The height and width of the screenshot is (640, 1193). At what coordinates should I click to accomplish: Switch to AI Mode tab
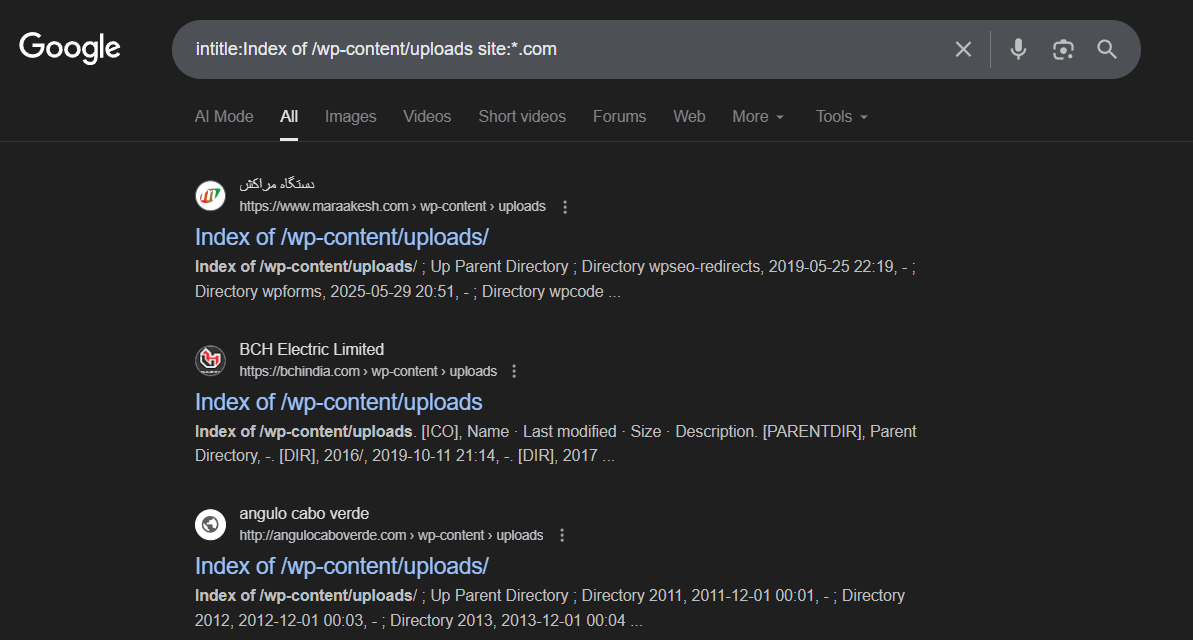[x=224, y=117]
